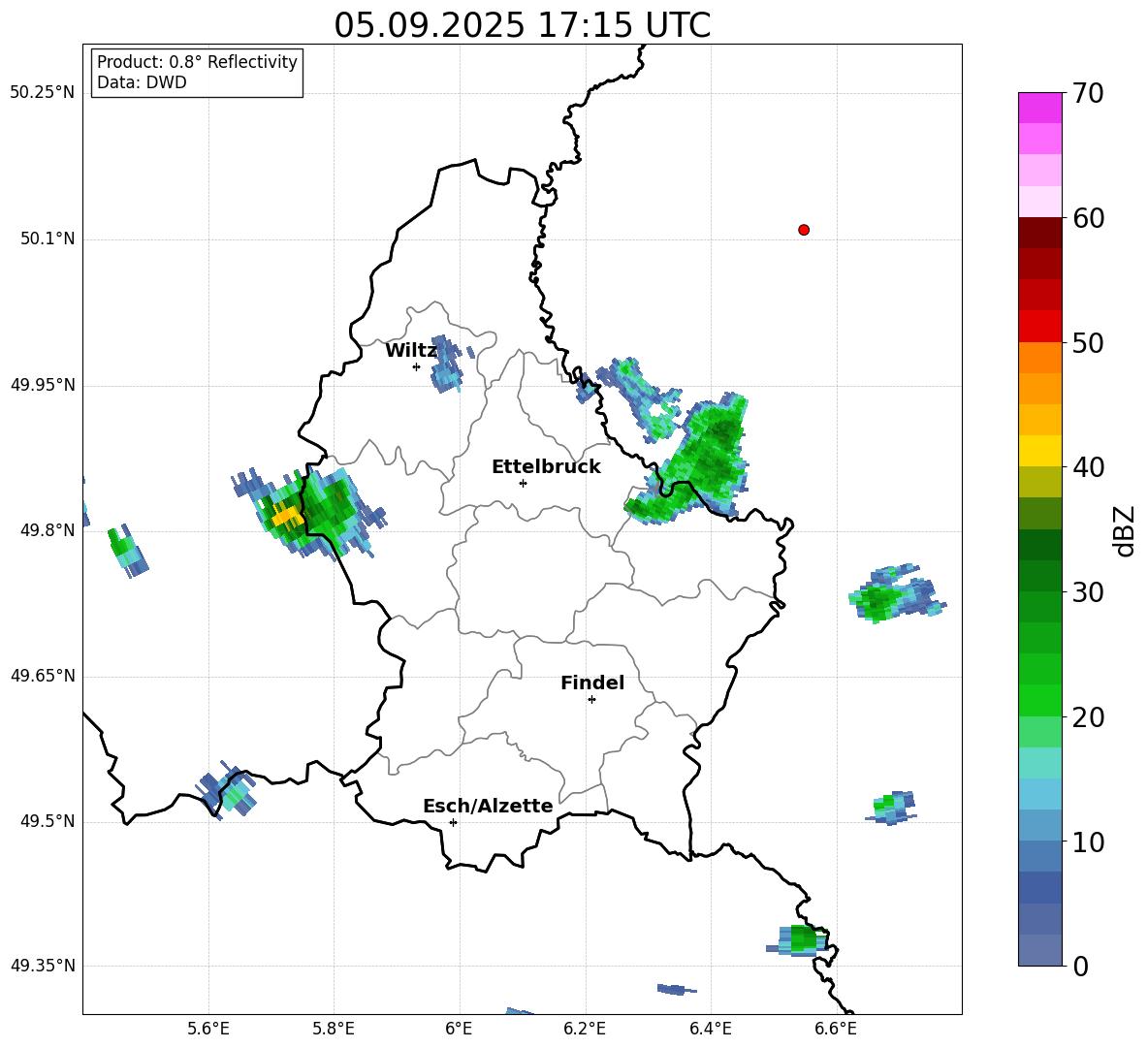Select the Ettelbruck city label
Viewport: 1148px width, 1048px height.
click(546, 467)
